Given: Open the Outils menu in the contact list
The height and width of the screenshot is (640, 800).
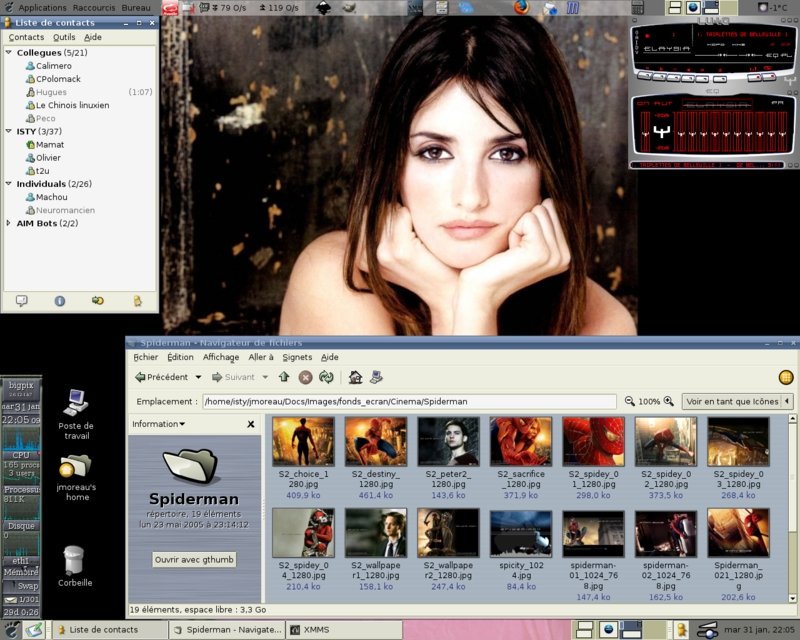Looking at the screenshot, I should (64, 37).
